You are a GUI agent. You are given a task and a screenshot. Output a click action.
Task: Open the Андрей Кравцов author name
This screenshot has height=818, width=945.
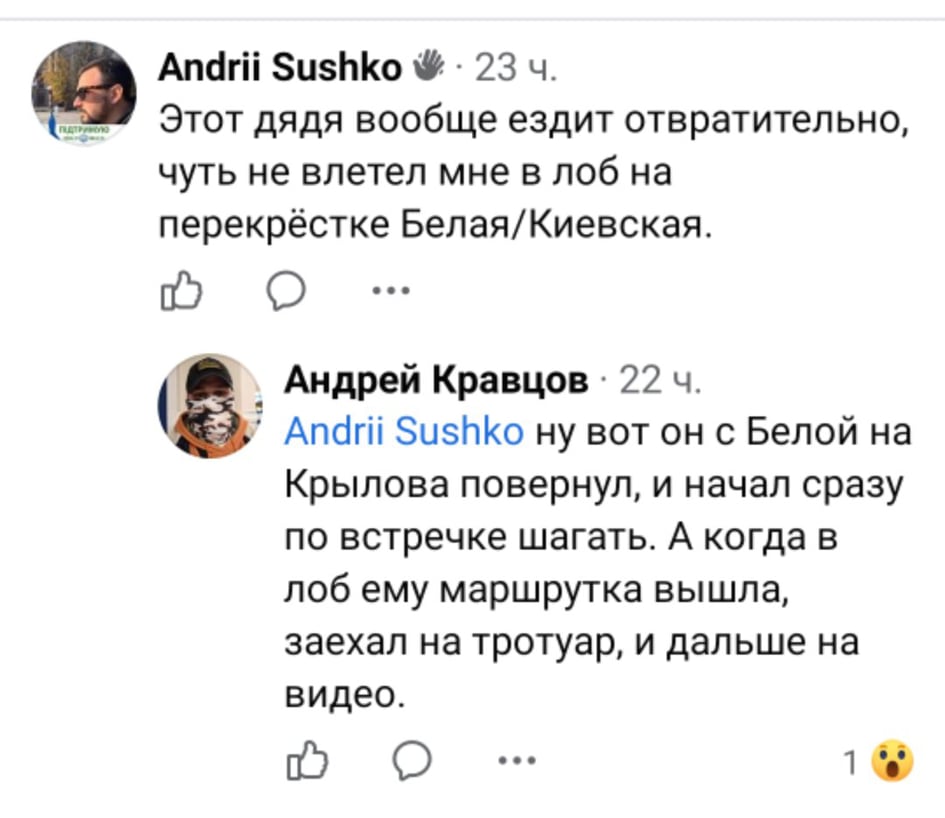(x=437, y=380)
